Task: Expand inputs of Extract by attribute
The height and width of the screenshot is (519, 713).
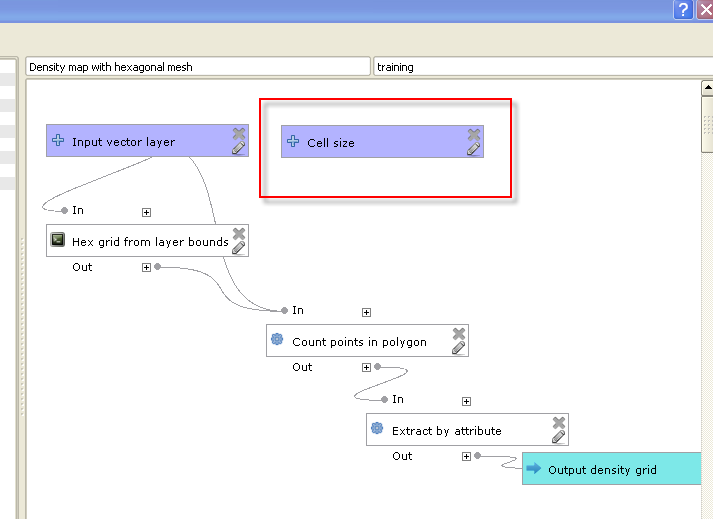Action: (467, 402)
